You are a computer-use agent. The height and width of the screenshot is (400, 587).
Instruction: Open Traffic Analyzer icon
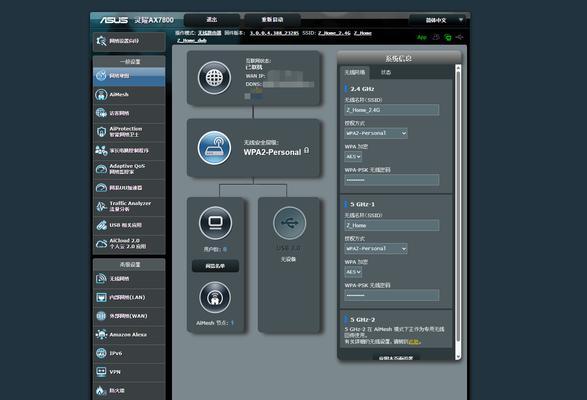pos(101,206)
